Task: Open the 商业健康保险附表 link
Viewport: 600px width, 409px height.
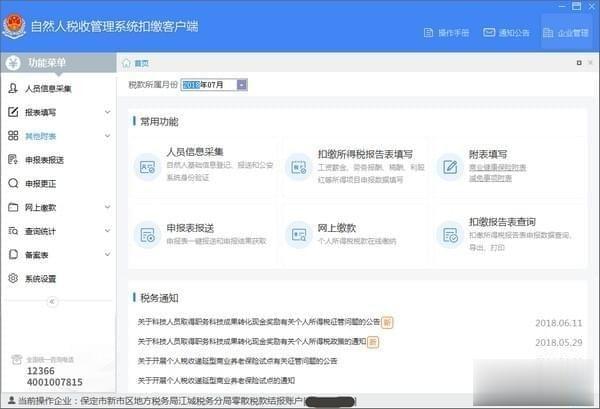Action: (498, 168)
